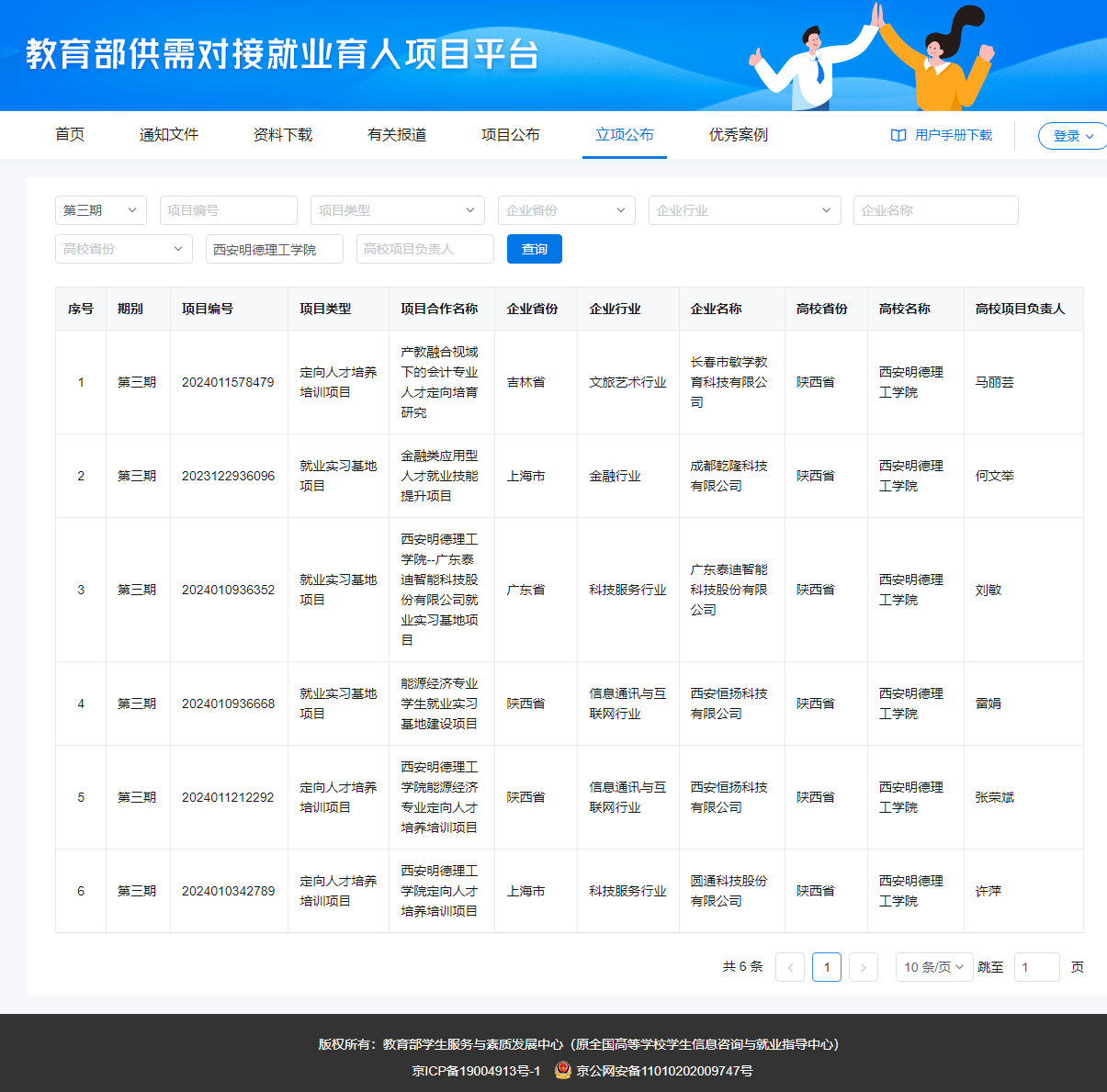The height and width of the screenshot is (1092, 1107).
Task: Switch to the 项目公布 tab
Action: pos(510,135)
